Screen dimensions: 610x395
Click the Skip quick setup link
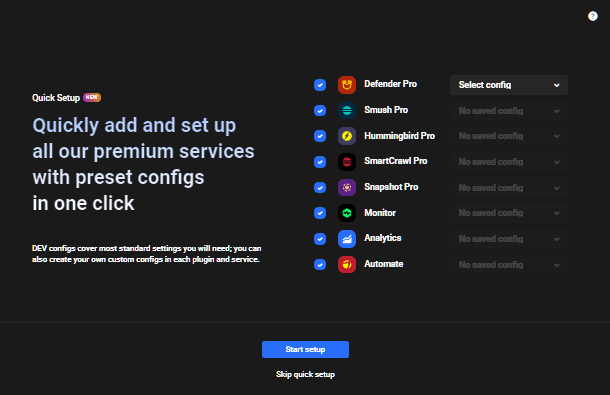pos(305,374)
